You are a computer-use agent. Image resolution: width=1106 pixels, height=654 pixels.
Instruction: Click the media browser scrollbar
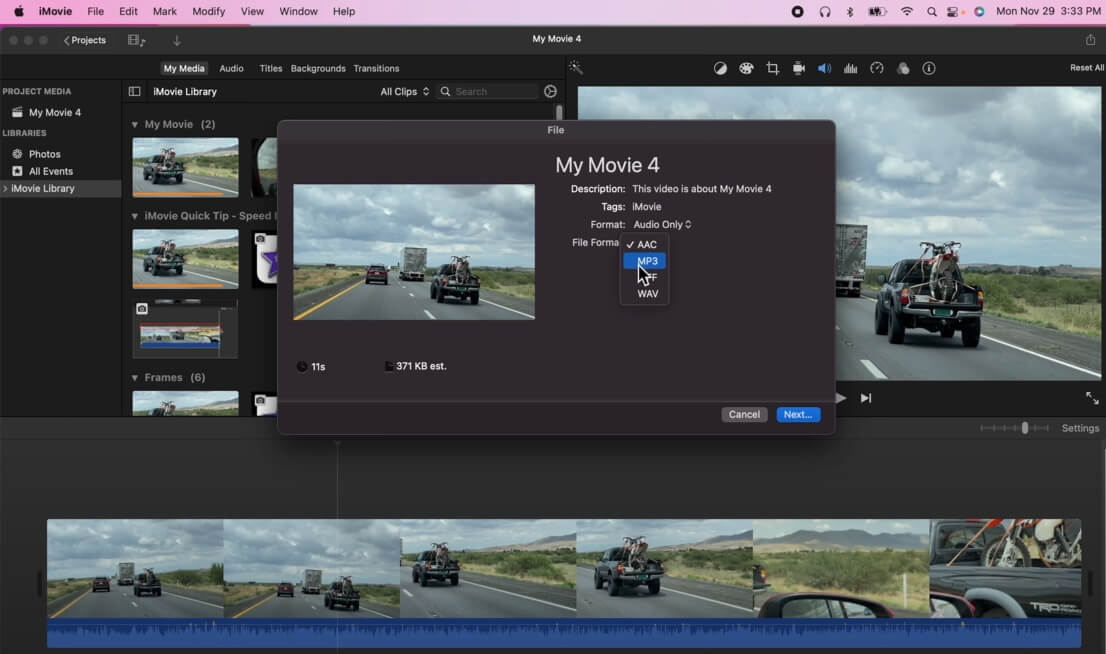[559, 113]
